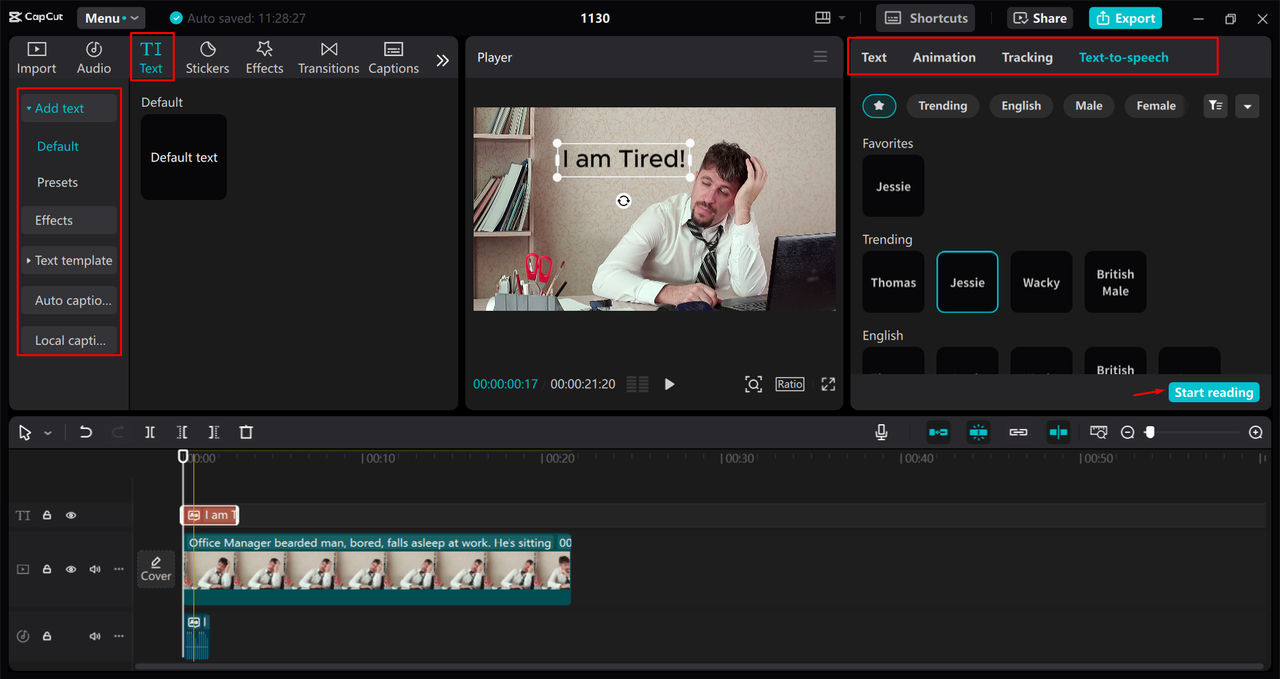Select the Wacky voice card
This screenshot has height=679, width=1280.
pos(1041,282)
